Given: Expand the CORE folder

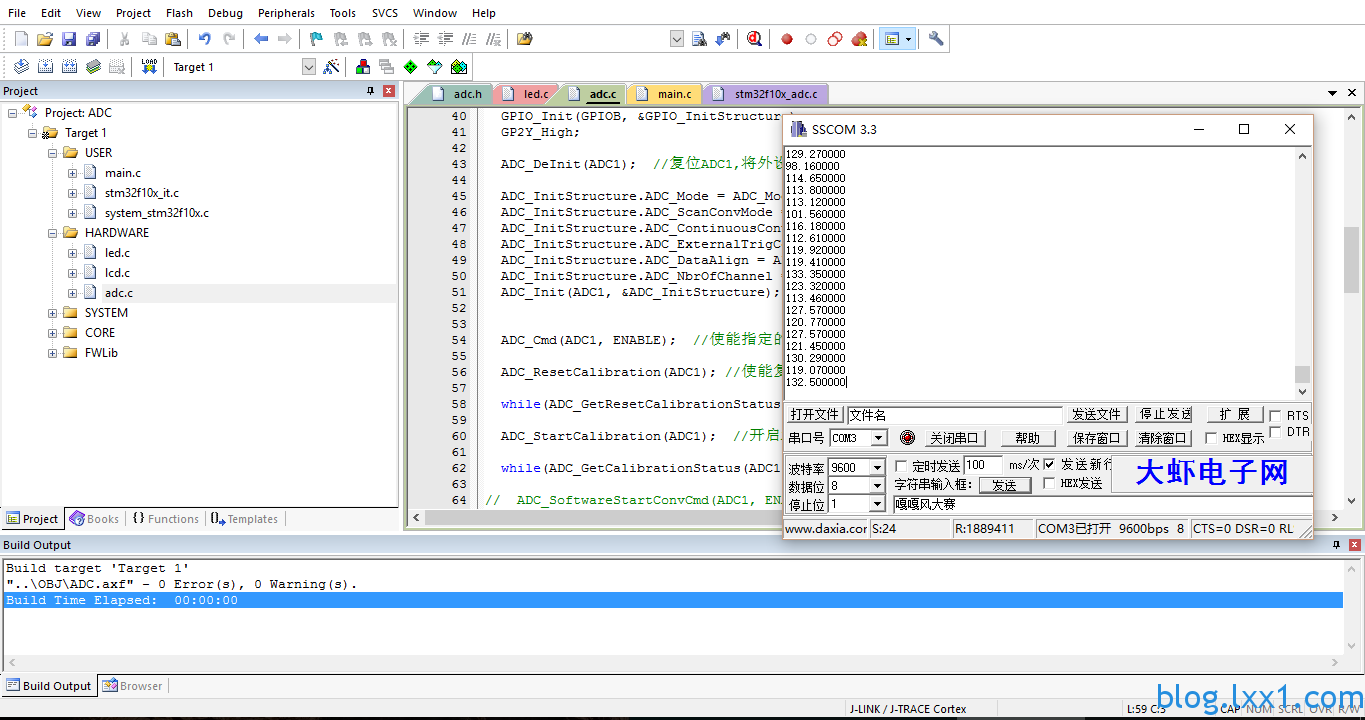Looking at the screenshot, I should point(53,333).
